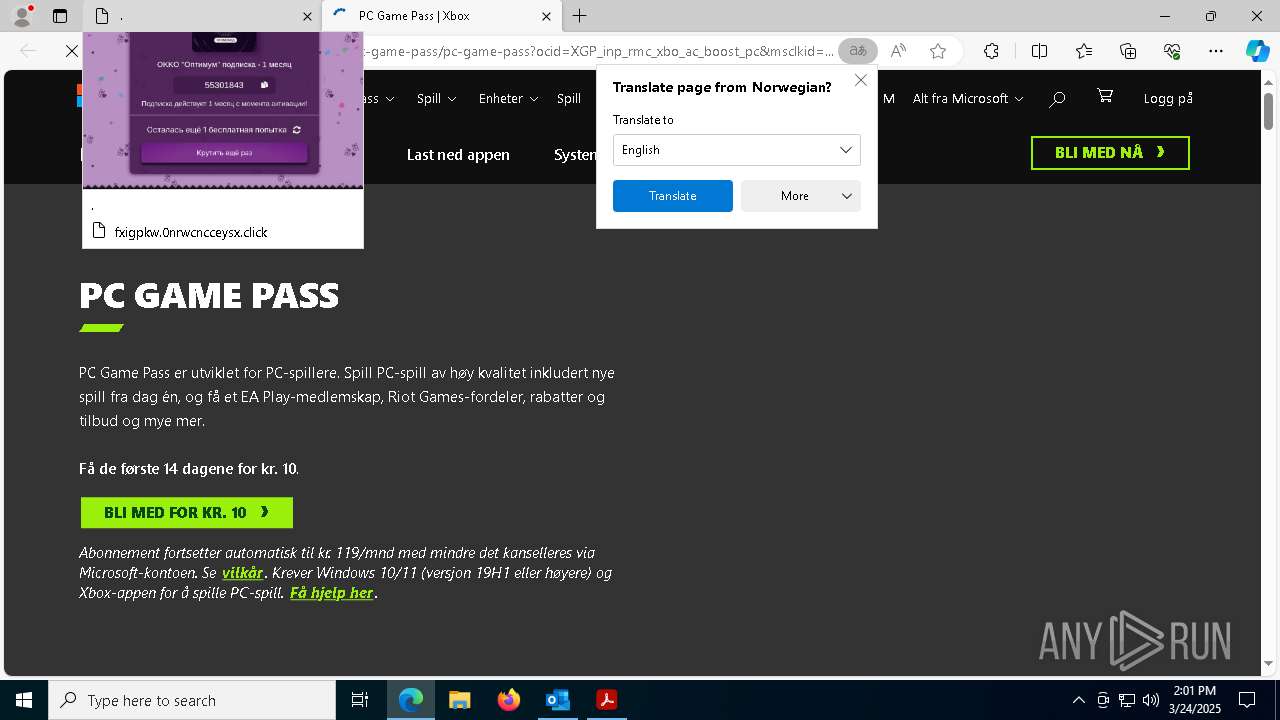Expand the Alt fra Microsoft menu
1280x720 pixels.
click(x=967, y=99)
